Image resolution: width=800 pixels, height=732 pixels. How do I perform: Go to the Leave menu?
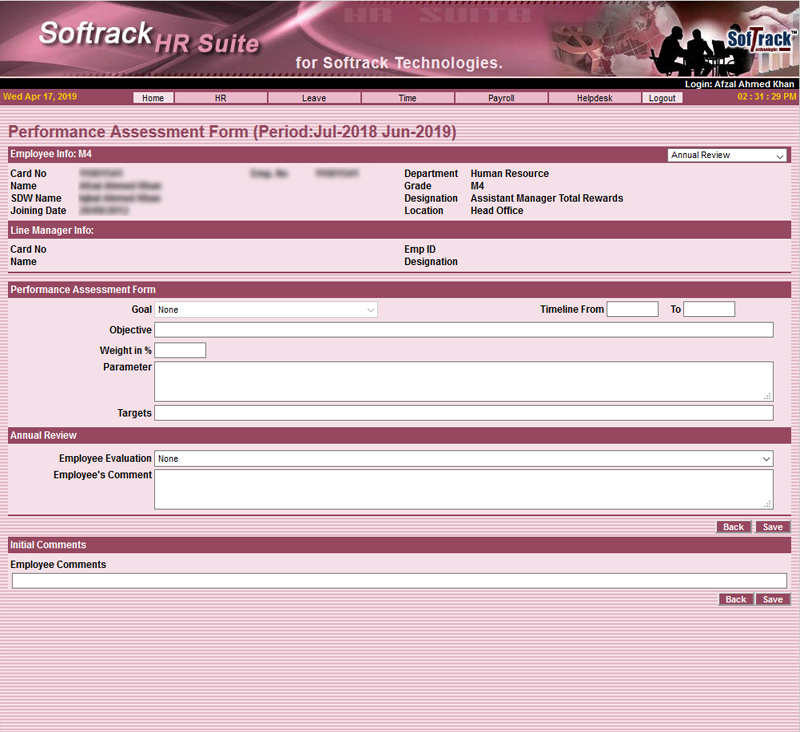(x=313, y=98)
